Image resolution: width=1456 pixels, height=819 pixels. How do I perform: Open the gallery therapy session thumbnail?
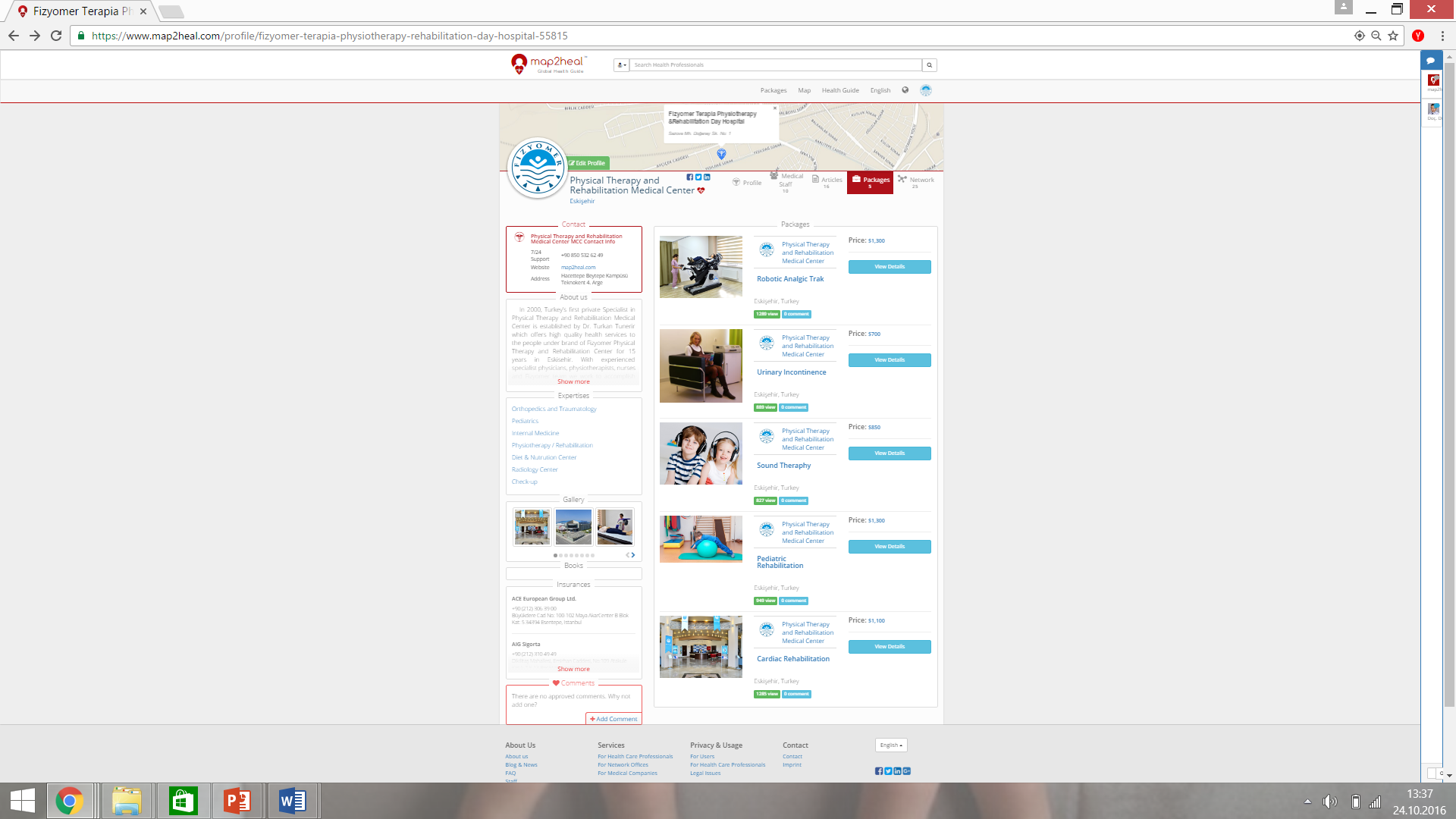615,527
